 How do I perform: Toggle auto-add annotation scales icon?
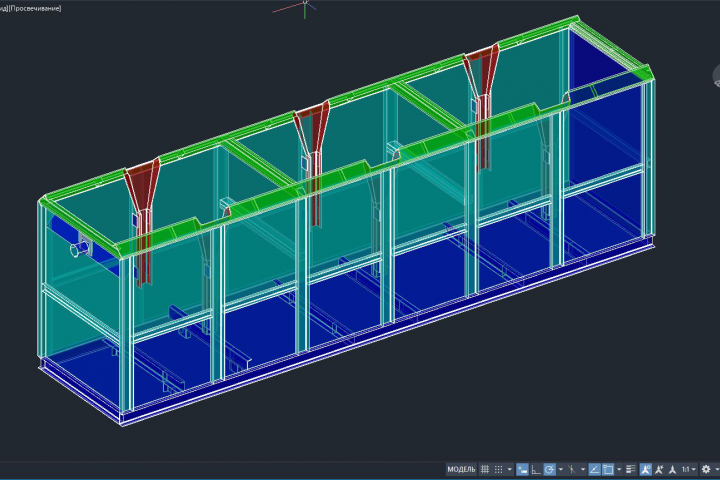coord(659,469)
